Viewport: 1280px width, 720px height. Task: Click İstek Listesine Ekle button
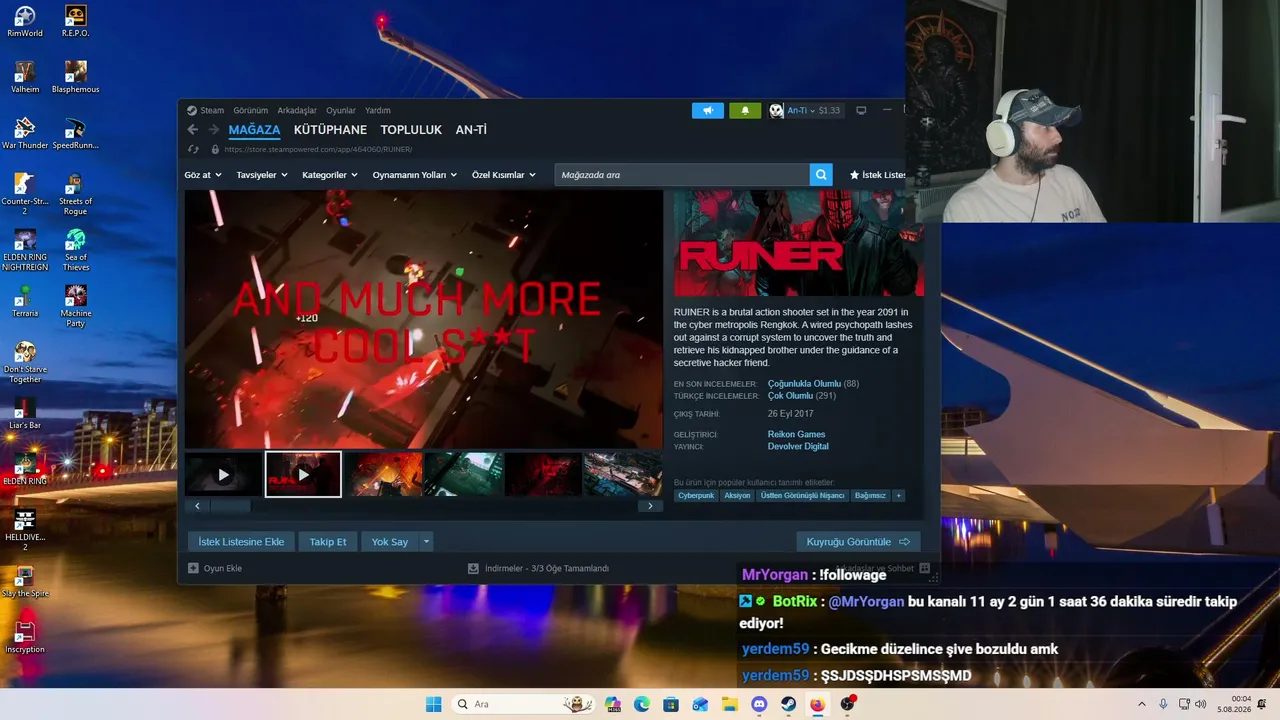coord(241,542)
